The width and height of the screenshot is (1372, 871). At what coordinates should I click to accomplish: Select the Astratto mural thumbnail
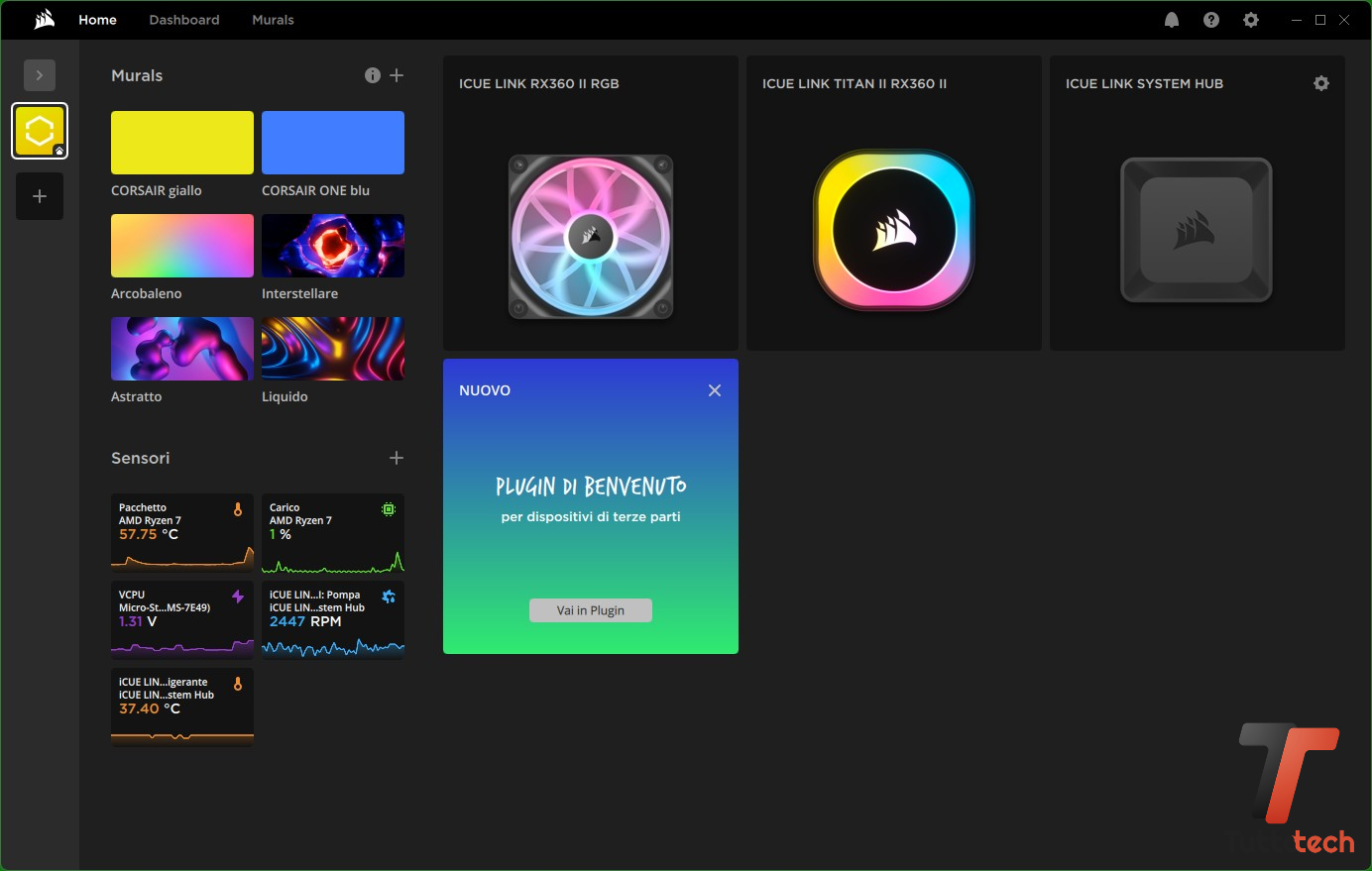(182, 349)
